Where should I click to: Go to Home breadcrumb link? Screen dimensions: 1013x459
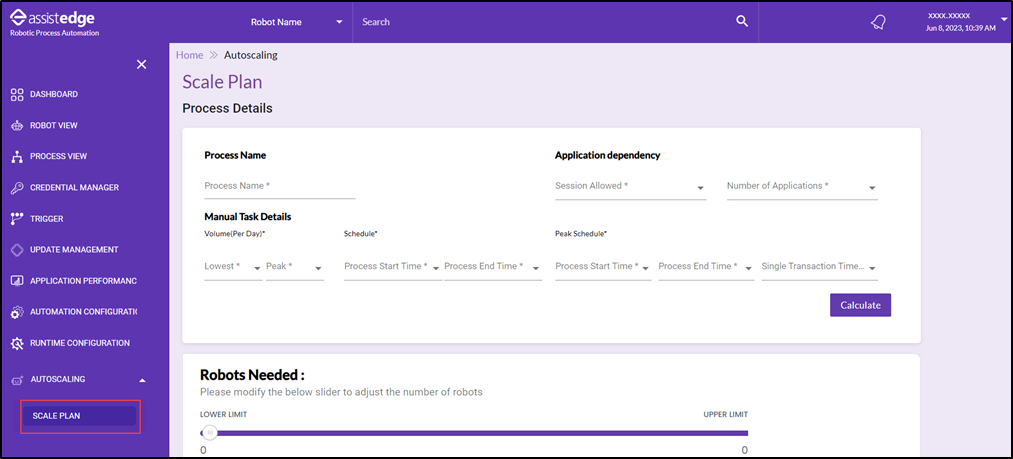189,55
